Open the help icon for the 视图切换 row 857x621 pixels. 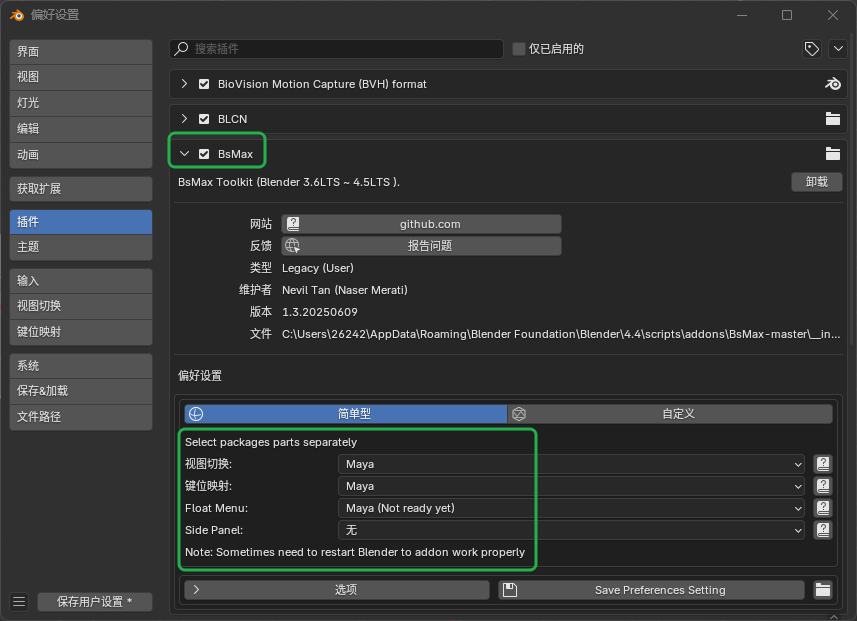tap(823, 464)
